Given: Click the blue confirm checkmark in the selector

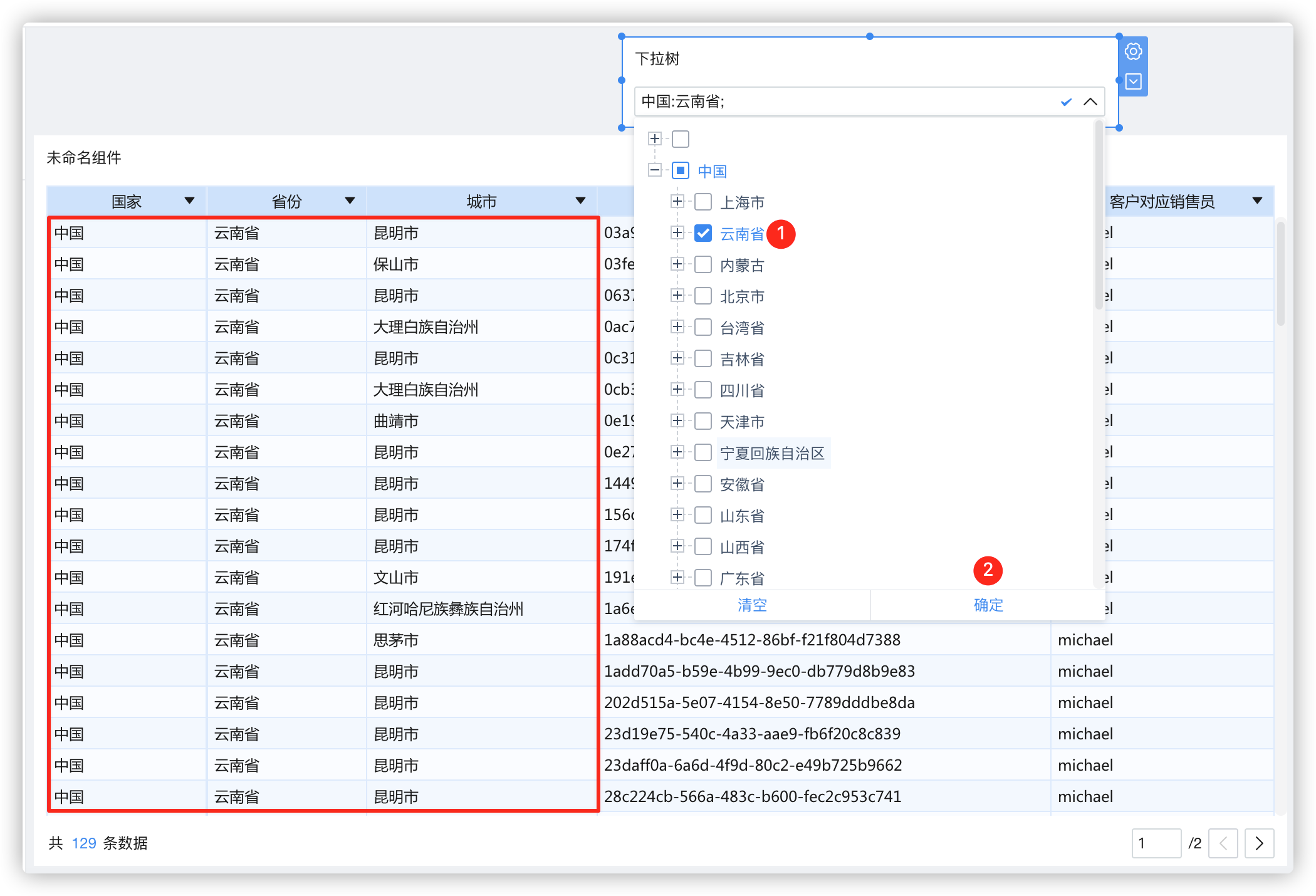Looking at the screenshot, I should point(1066,102).
